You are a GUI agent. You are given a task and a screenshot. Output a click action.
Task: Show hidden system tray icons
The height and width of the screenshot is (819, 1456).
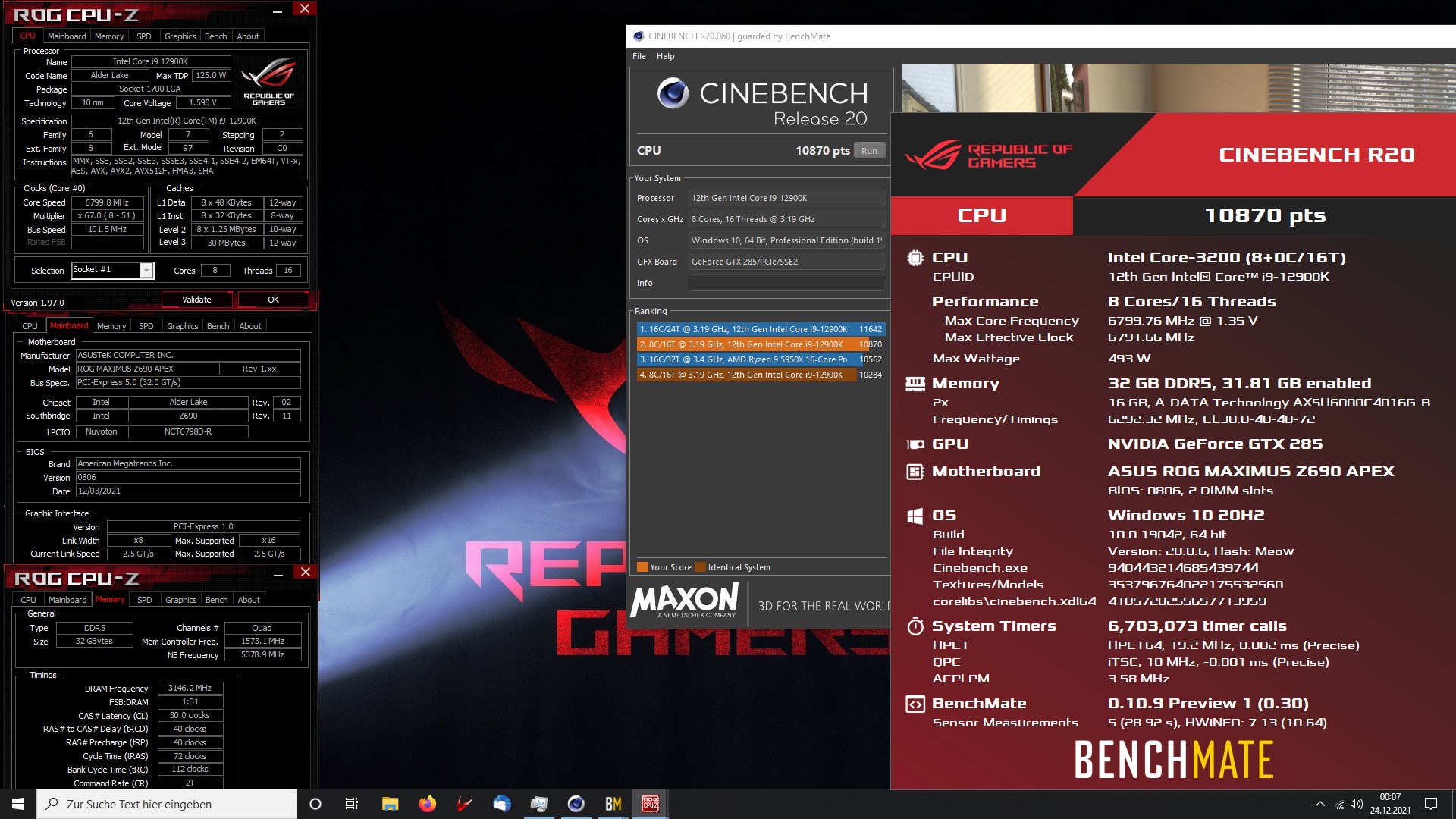pyautogui.click(x=1319, y=804)
